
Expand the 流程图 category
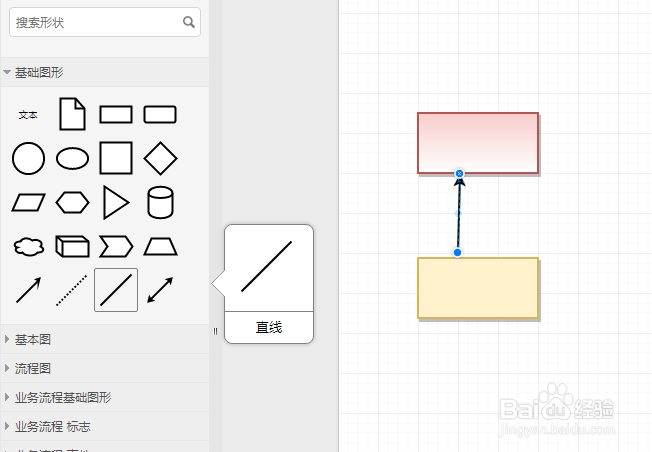[32, 368]
